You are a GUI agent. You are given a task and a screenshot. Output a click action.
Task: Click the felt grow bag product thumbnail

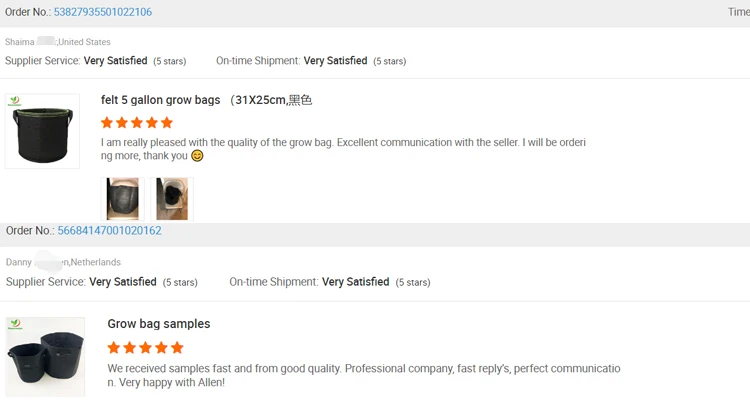(42, 131)
